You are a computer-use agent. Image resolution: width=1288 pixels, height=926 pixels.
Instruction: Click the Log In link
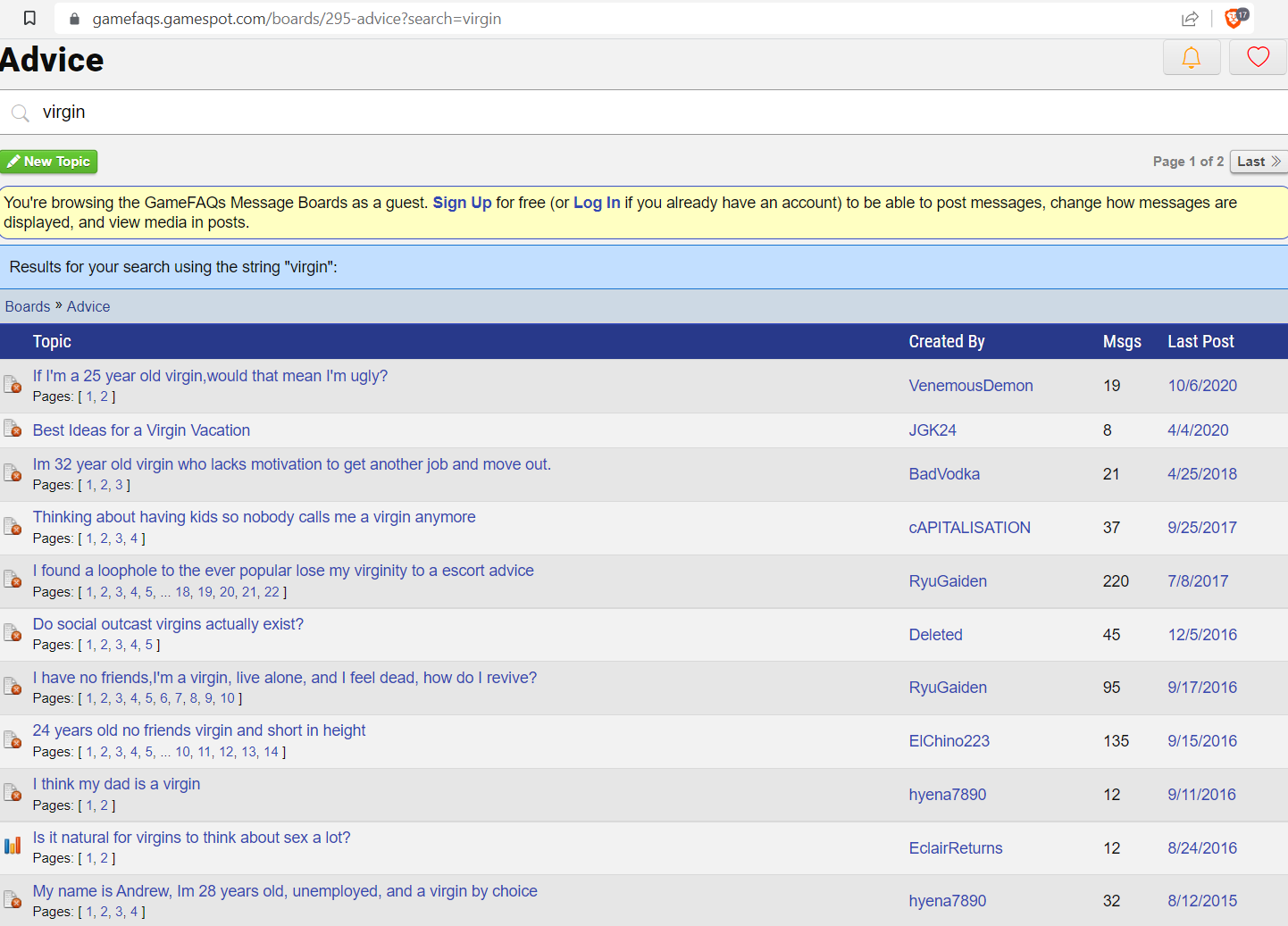[597, 203]
